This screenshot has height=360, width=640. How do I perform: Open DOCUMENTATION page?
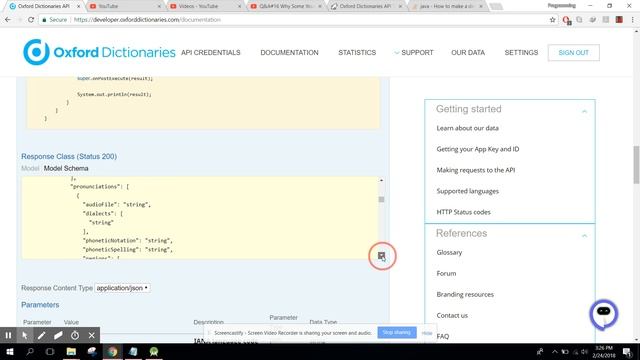289,53
